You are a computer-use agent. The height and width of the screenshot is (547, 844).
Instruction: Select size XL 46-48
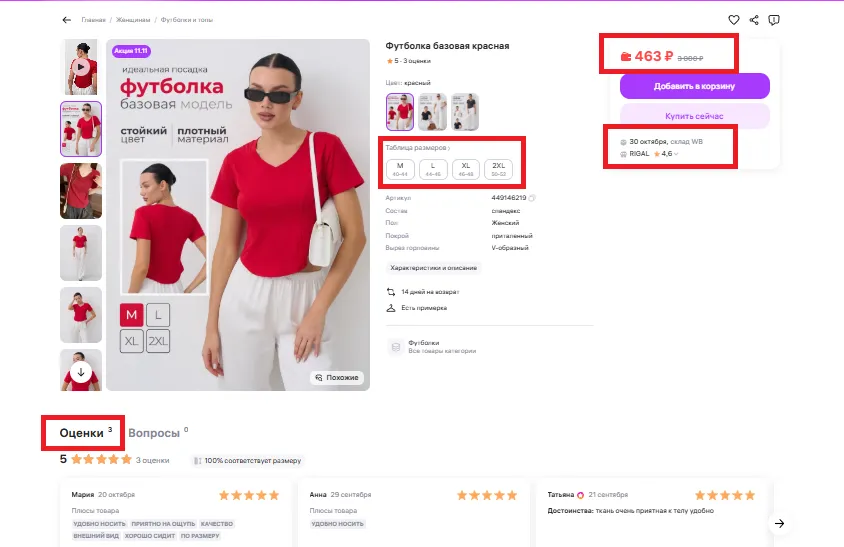466,170
